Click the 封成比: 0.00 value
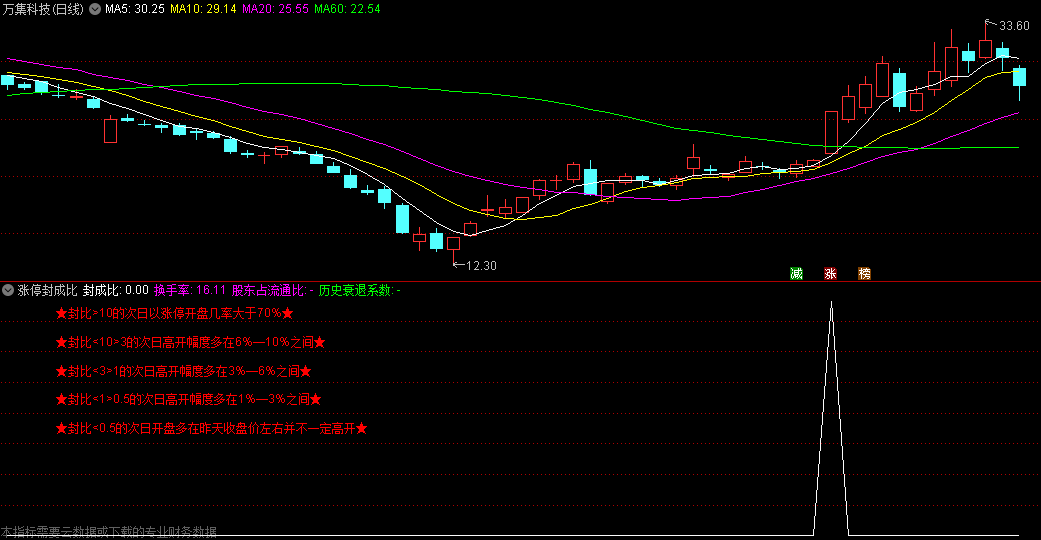This screenshot has height=540, width=1041. (116, 290)
